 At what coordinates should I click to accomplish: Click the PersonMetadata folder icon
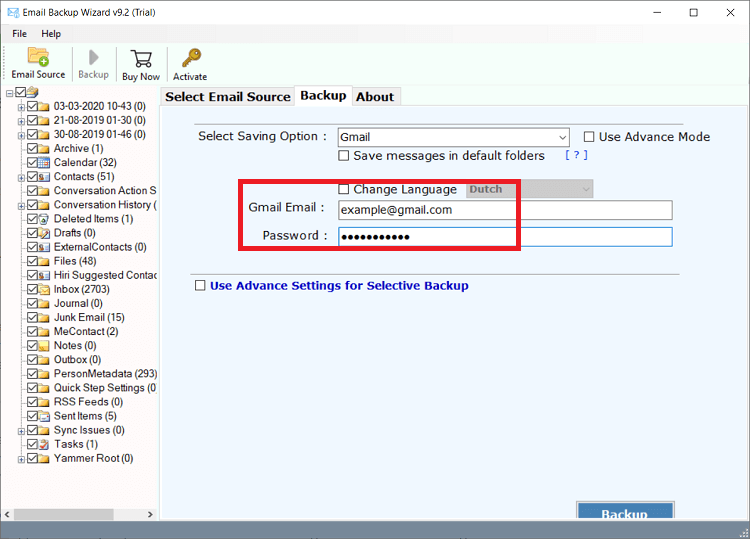(44, 374)
